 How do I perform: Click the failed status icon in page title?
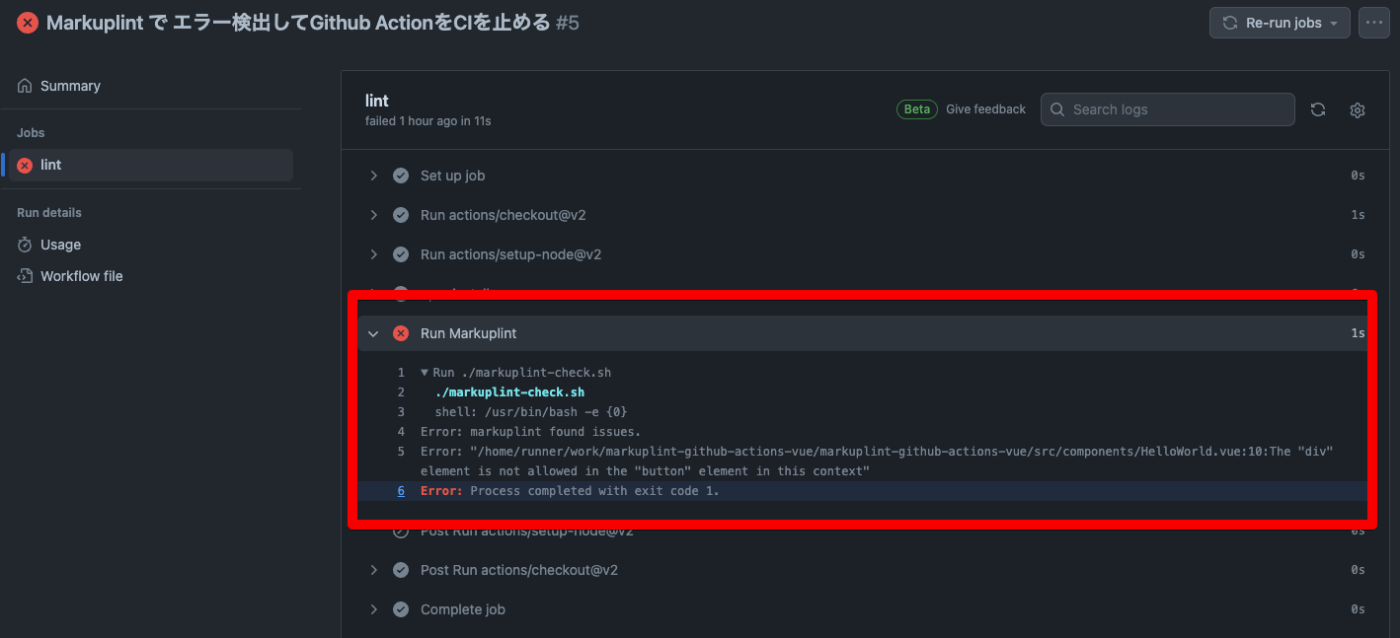27,23
